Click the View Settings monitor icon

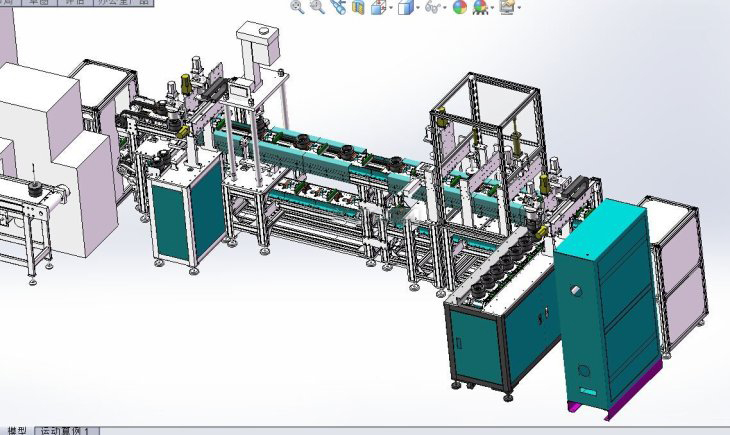pos(507,7)
